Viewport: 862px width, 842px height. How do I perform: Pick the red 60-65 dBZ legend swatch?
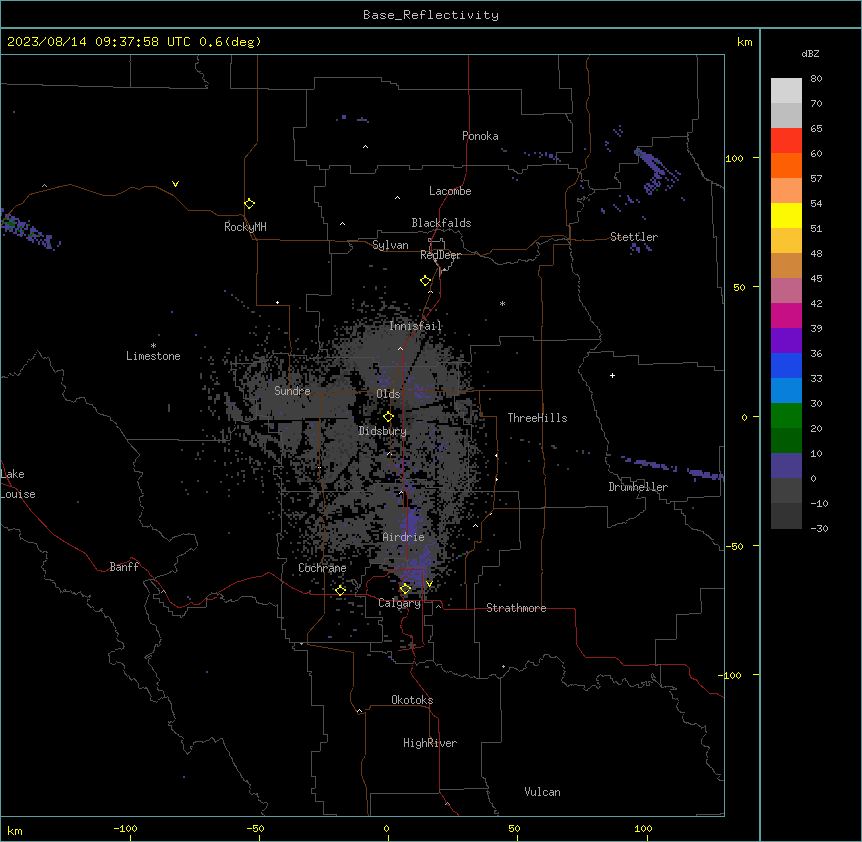point(786,141)
